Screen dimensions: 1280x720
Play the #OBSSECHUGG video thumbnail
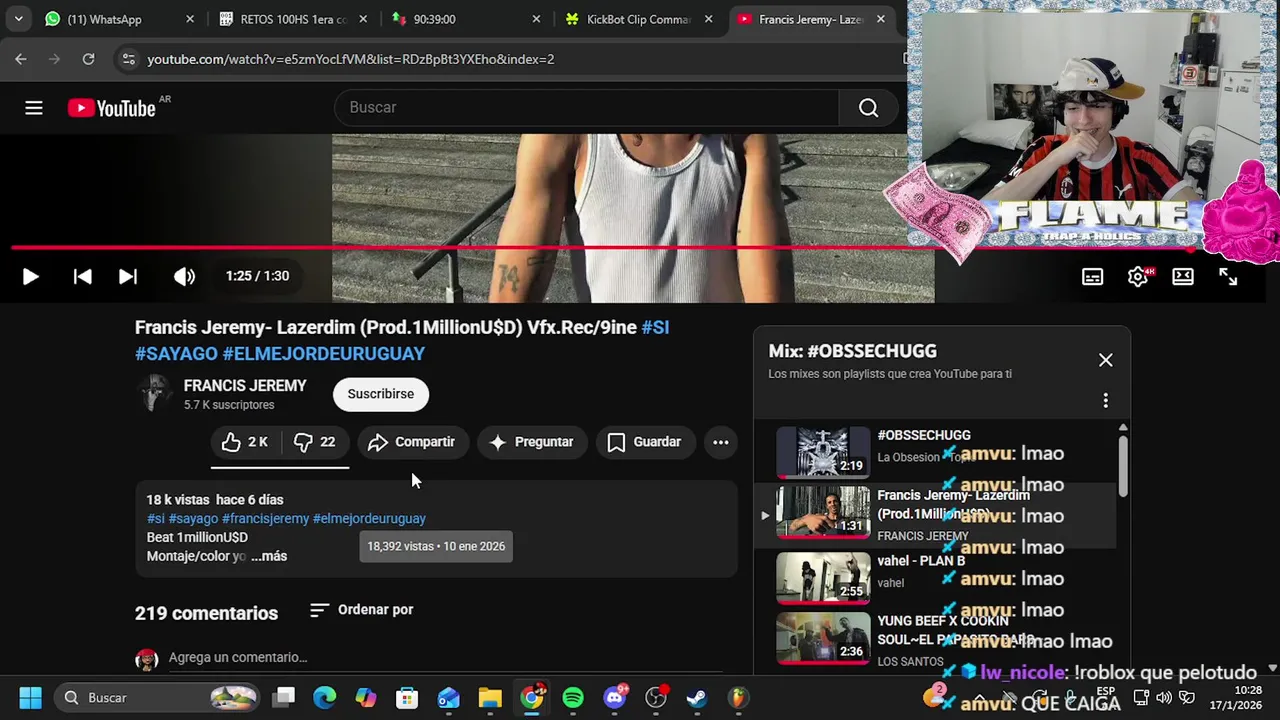coord(823,451)
